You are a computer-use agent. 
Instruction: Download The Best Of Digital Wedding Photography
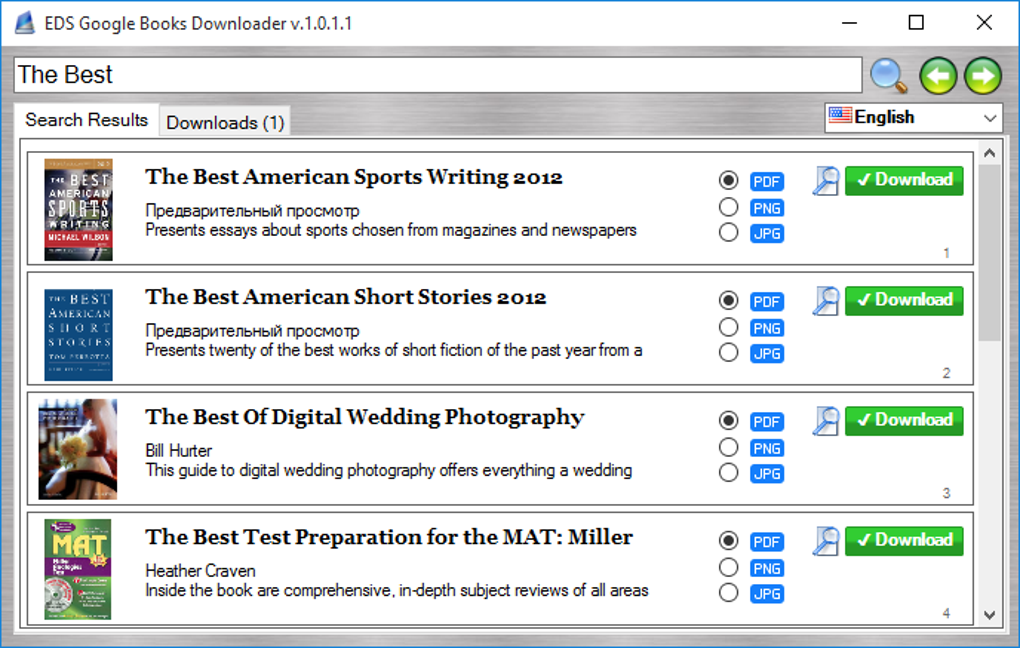coord(904,420)
